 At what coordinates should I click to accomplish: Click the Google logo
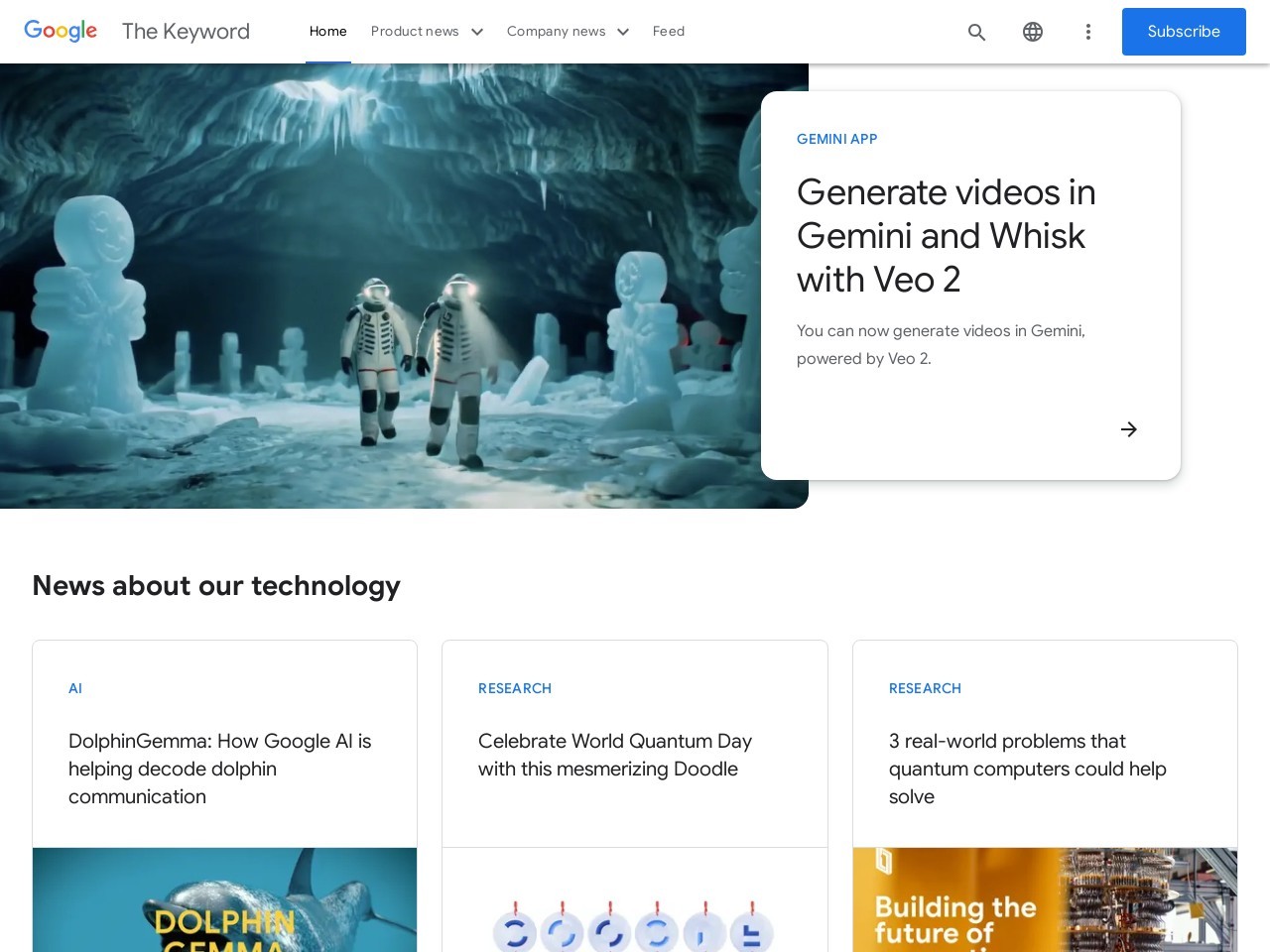pyautogui.click(x=61, y=31)
